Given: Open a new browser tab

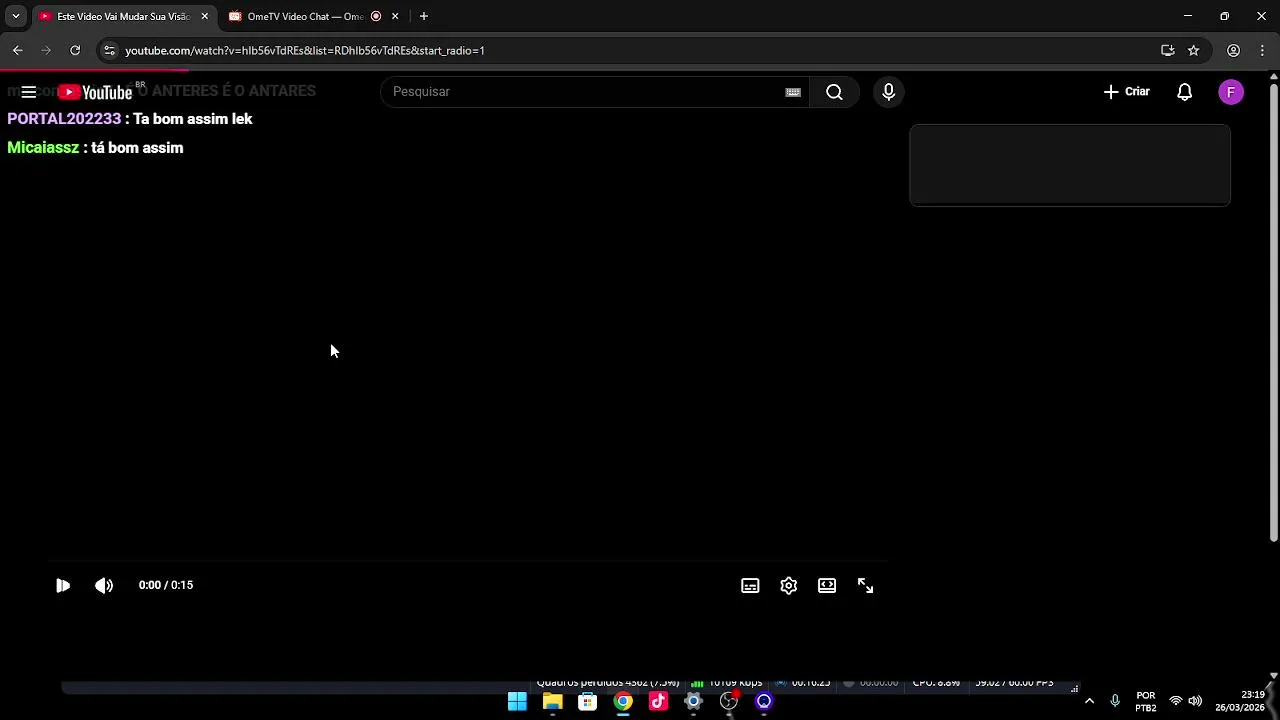Looking at the screenshot, I should 424,16.
